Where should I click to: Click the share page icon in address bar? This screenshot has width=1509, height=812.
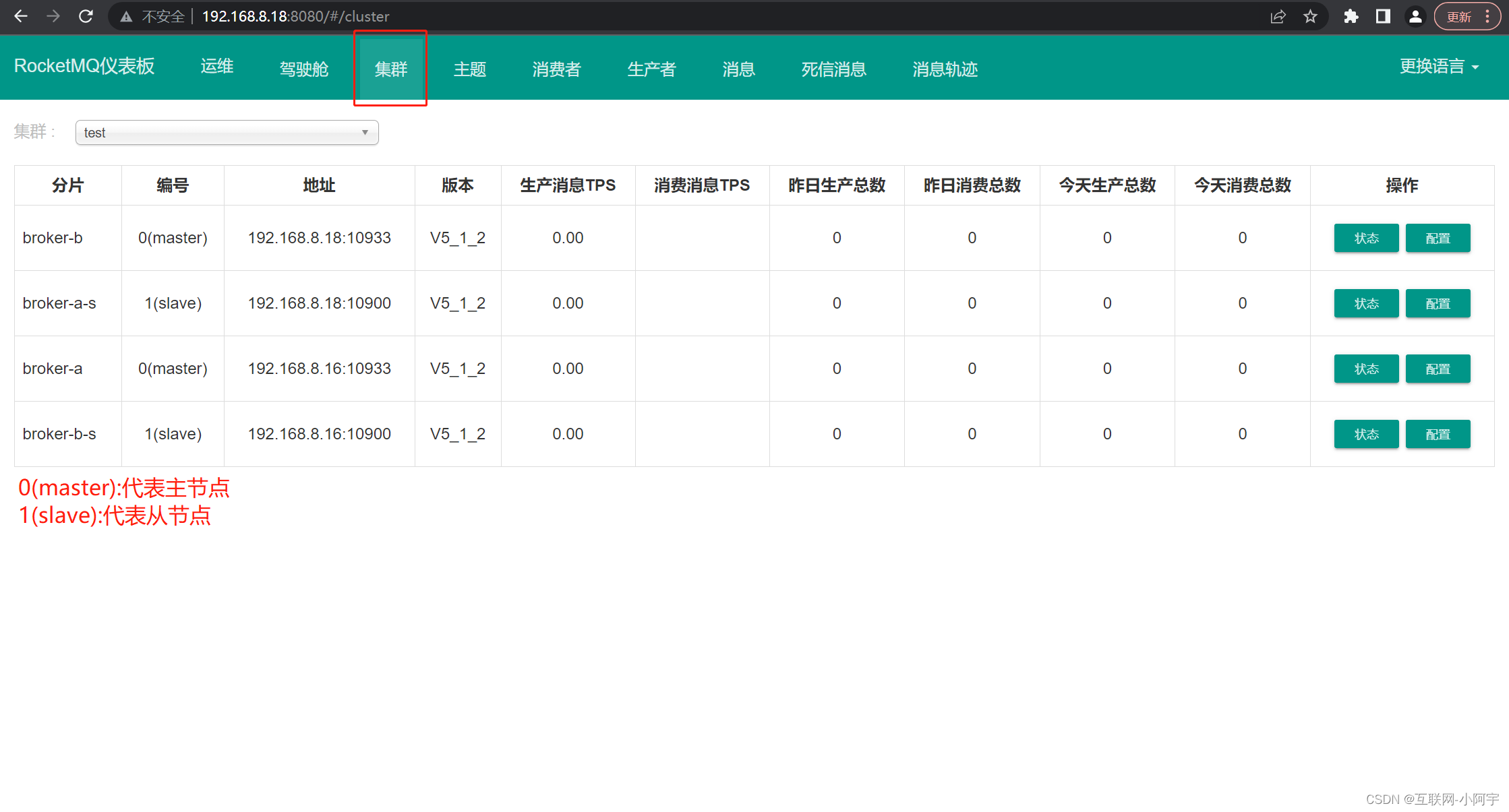(1278, 17)
